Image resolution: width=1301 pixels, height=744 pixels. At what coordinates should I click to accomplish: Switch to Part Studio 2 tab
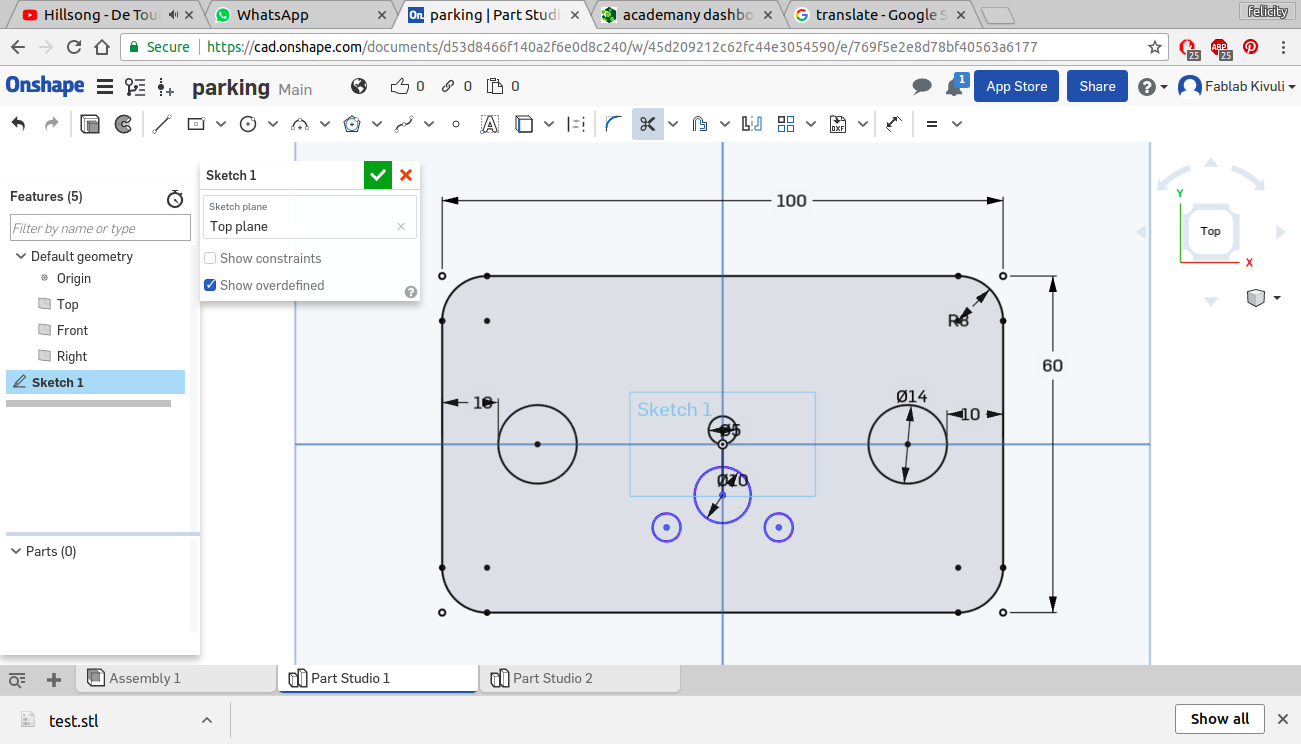tap(552, 678)
